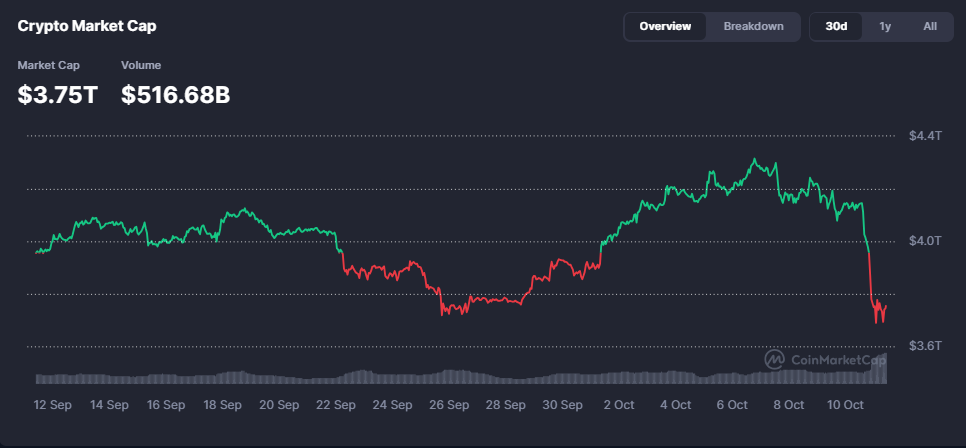Click the $4.4T y-axis label
This screenshot has height=448, width=966.
pyautogui.click(x=925, y=135)
